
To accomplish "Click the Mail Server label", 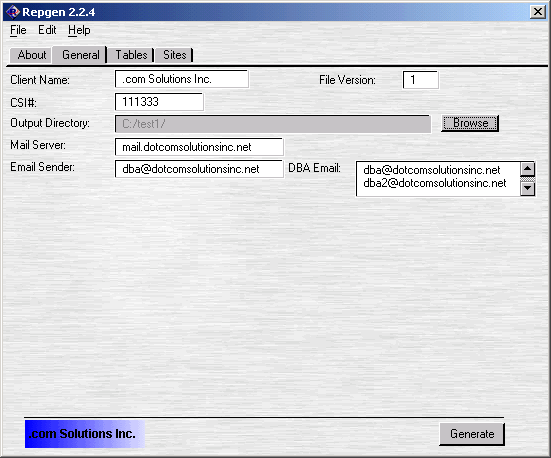I will click(x=38, y=145).
